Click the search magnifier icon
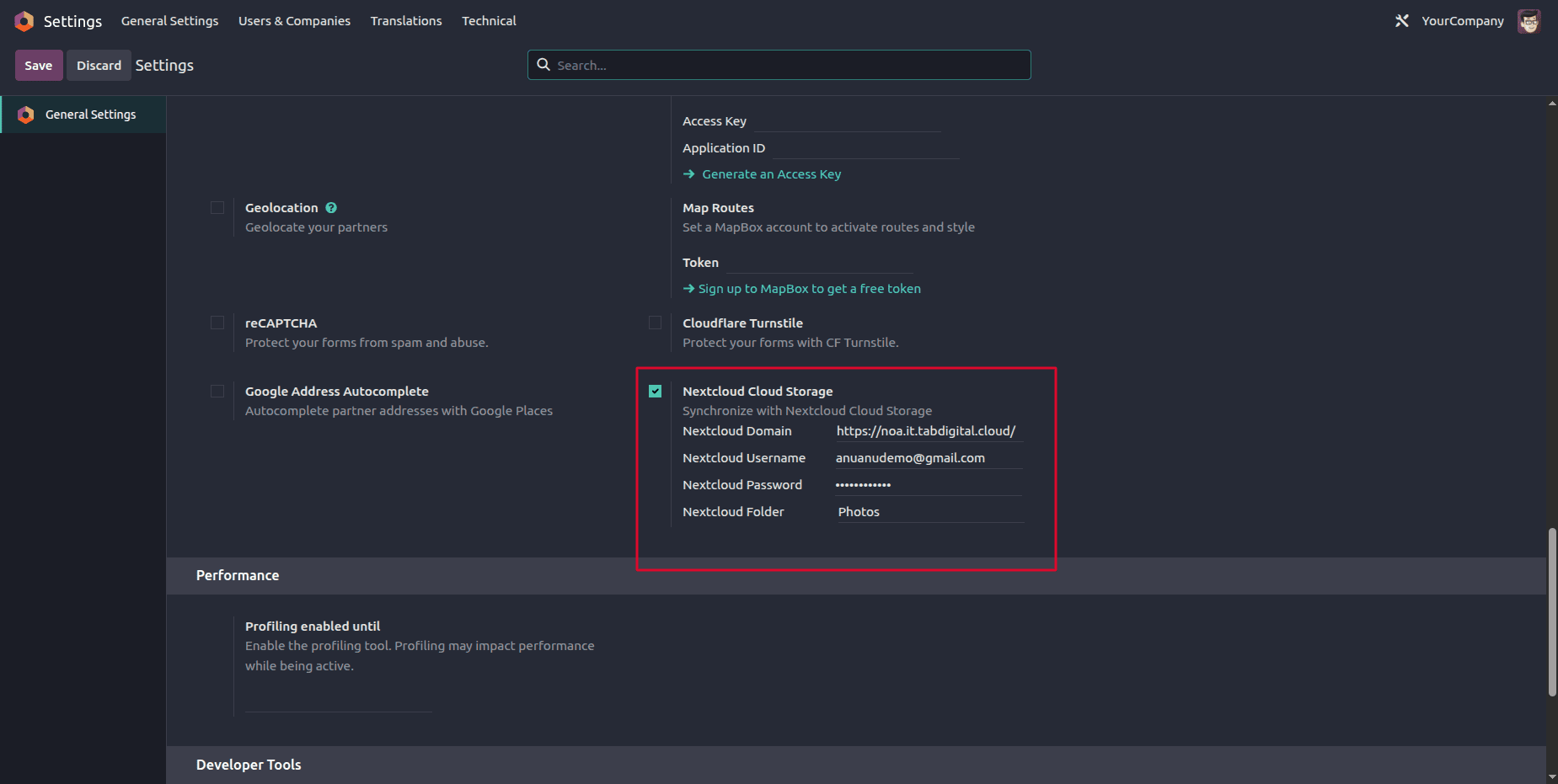The height and width of the screenshot is (784, 1558). click(x=543, y=65)
